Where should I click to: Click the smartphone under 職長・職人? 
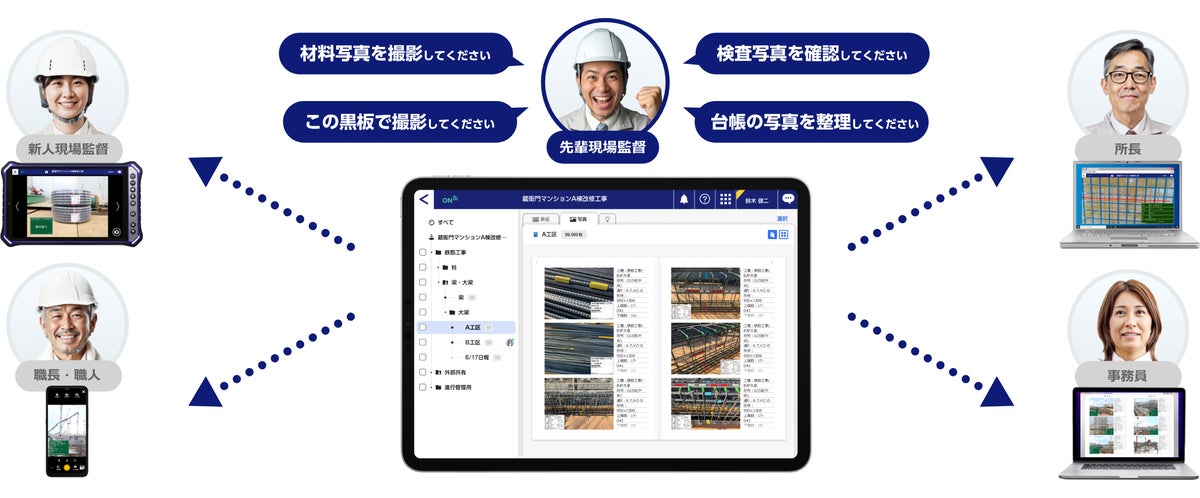coord(66,431)
